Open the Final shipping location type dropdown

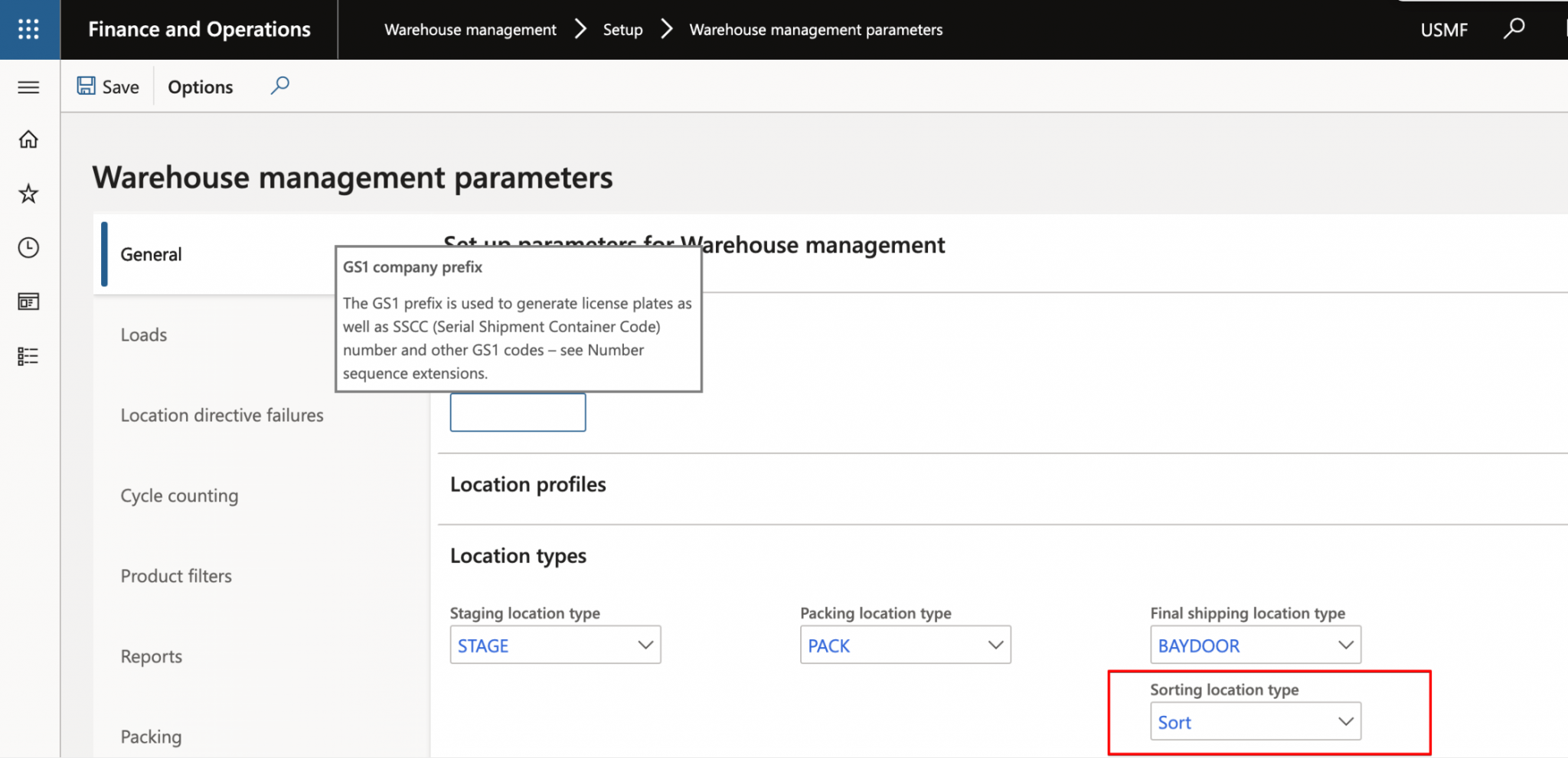point(1345,645)
